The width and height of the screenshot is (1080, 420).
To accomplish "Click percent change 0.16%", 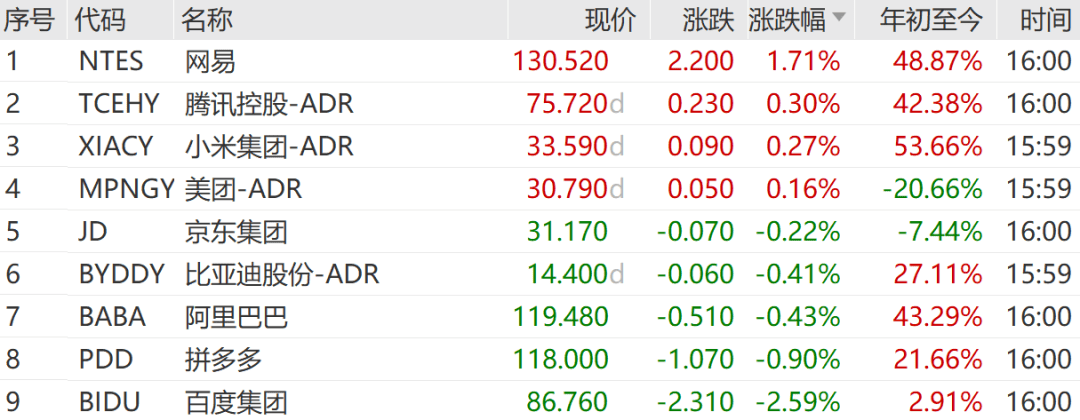I will click(803, 189).
